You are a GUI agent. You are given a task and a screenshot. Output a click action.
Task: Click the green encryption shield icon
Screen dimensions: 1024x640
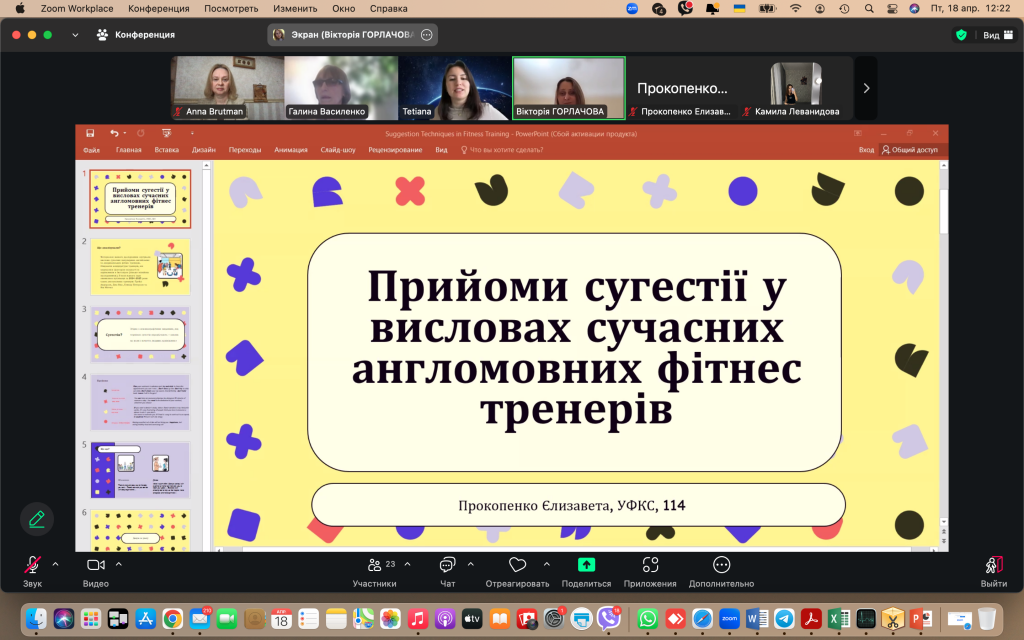(961, 34)
